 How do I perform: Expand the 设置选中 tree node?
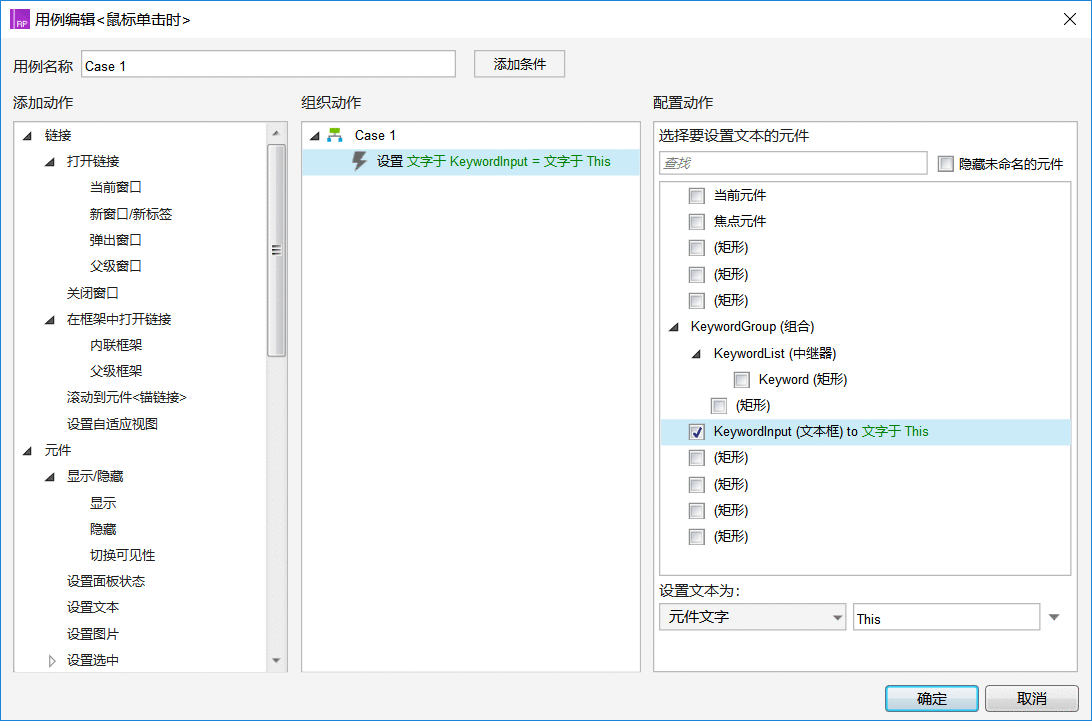click(x=52, y=660)
